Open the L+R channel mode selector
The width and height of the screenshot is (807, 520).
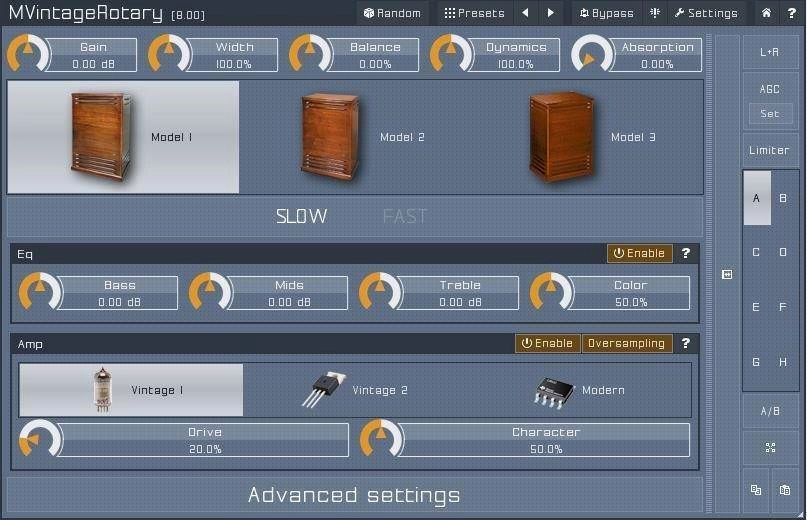pos(769,52)
